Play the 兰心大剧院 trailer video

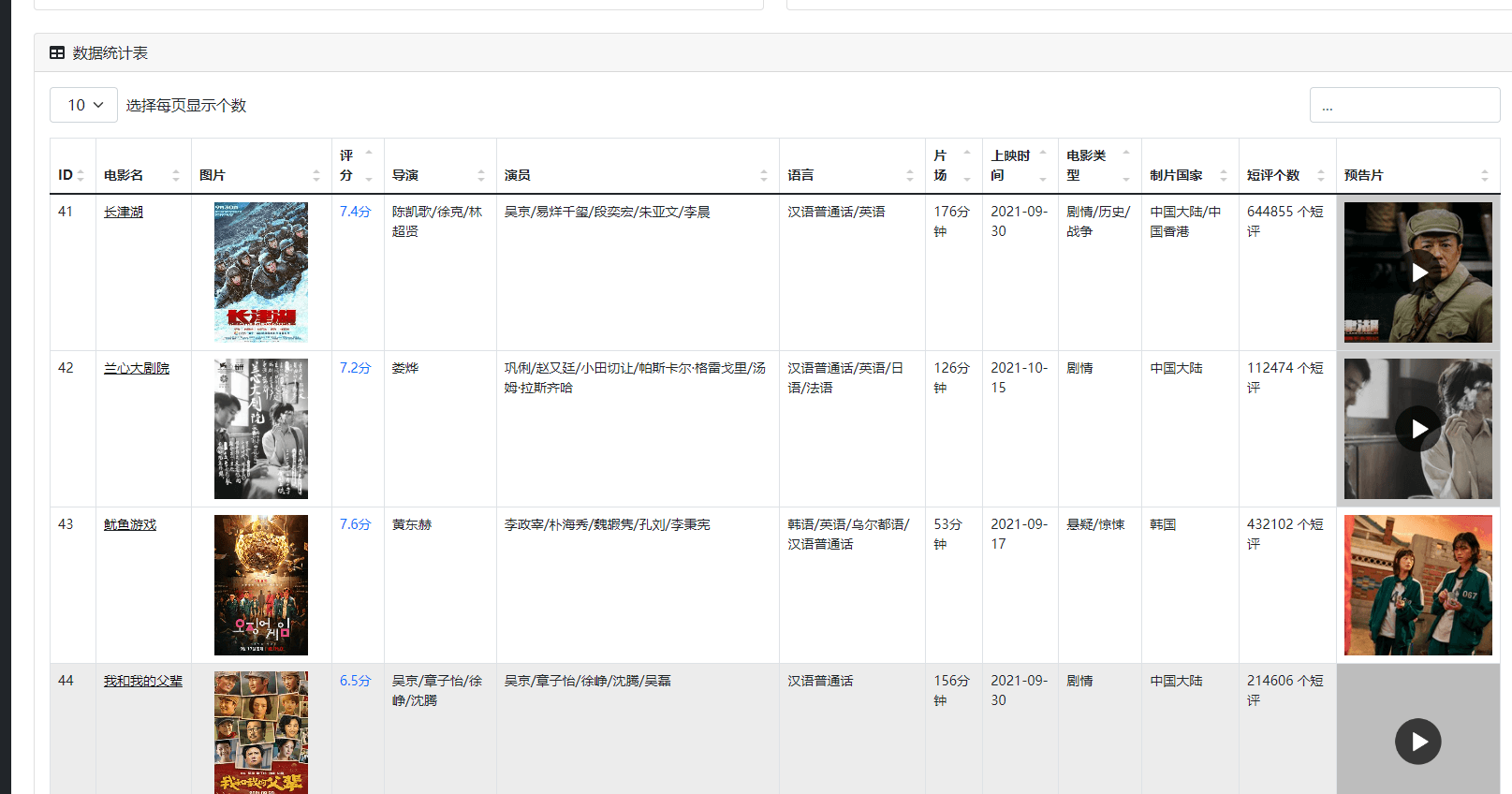tap(1418, 429)
